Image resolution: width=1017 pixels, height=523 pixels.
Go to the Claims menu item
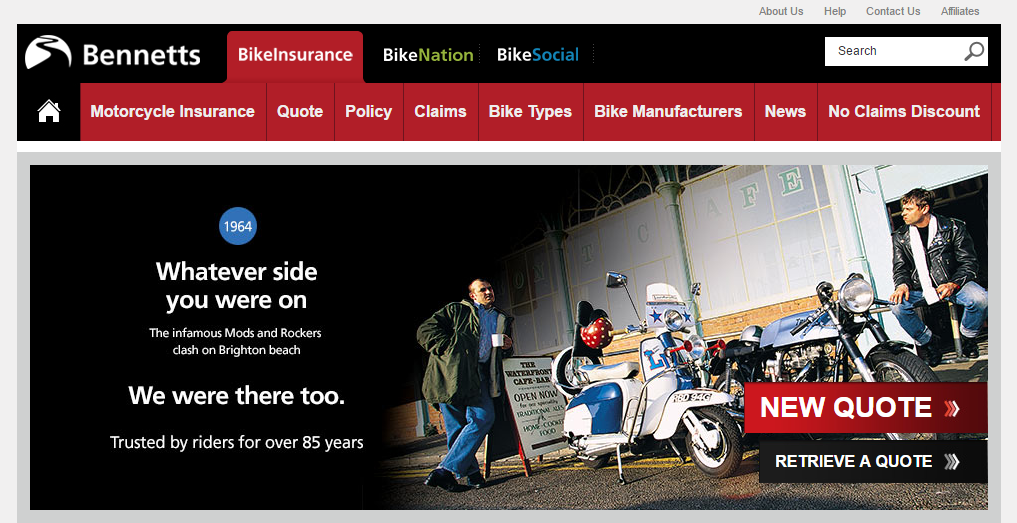(x=440, y=112)
